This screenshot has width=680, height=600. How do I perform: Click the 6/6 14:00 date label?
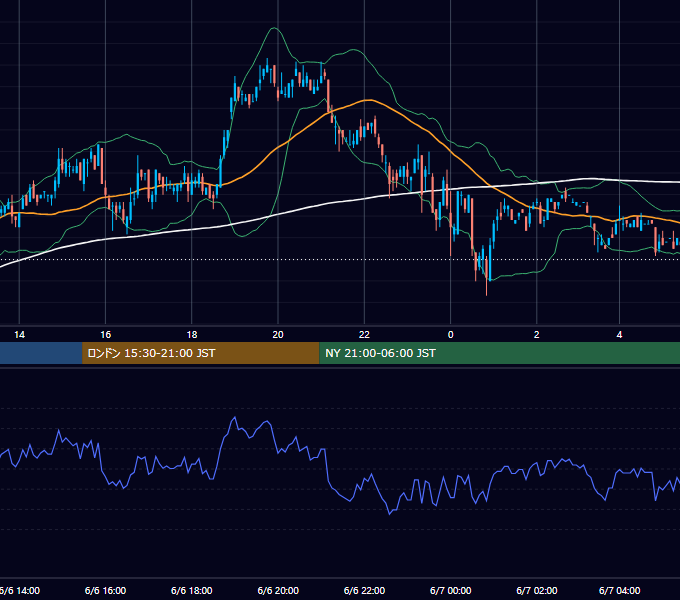[20, 591]
